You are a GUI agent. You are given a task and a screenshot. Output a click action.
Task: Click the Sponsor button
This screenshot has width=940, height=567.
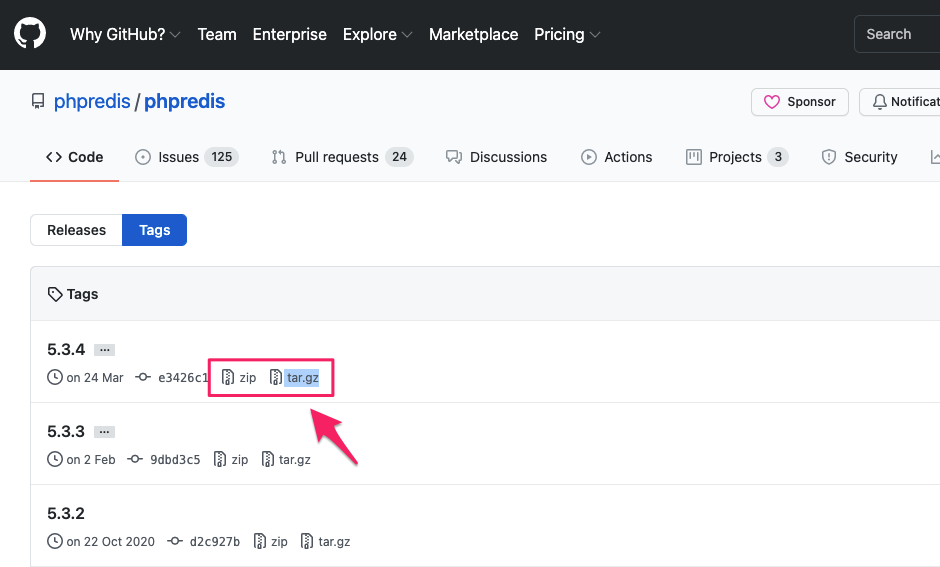800,102
